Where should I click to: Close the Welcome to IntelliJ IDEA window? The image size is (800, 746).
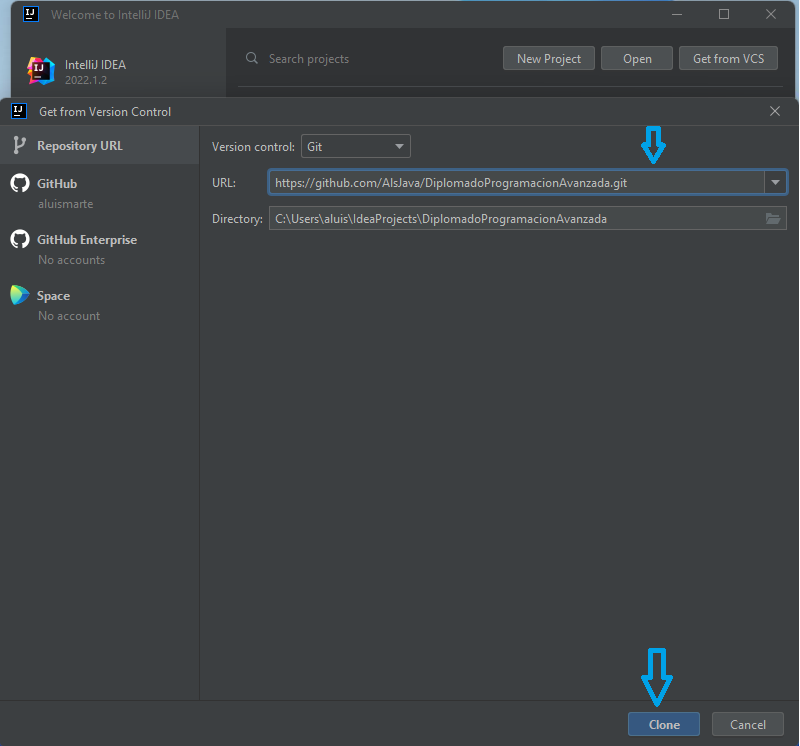point(771,14)
